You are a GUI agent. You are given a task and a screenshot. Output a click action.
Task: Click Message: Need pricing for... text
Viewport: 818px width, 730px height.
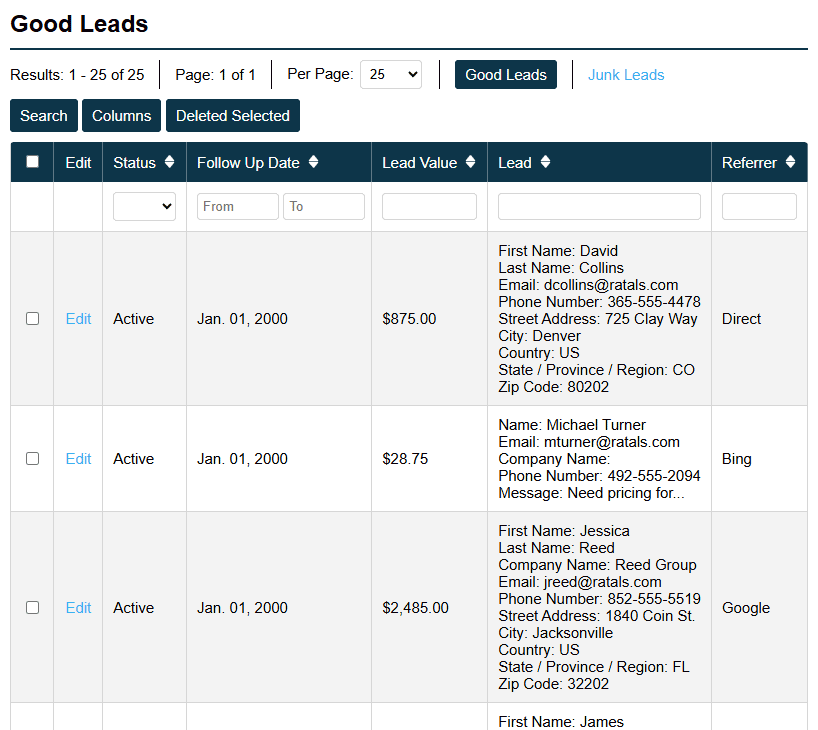click(591, 493)
